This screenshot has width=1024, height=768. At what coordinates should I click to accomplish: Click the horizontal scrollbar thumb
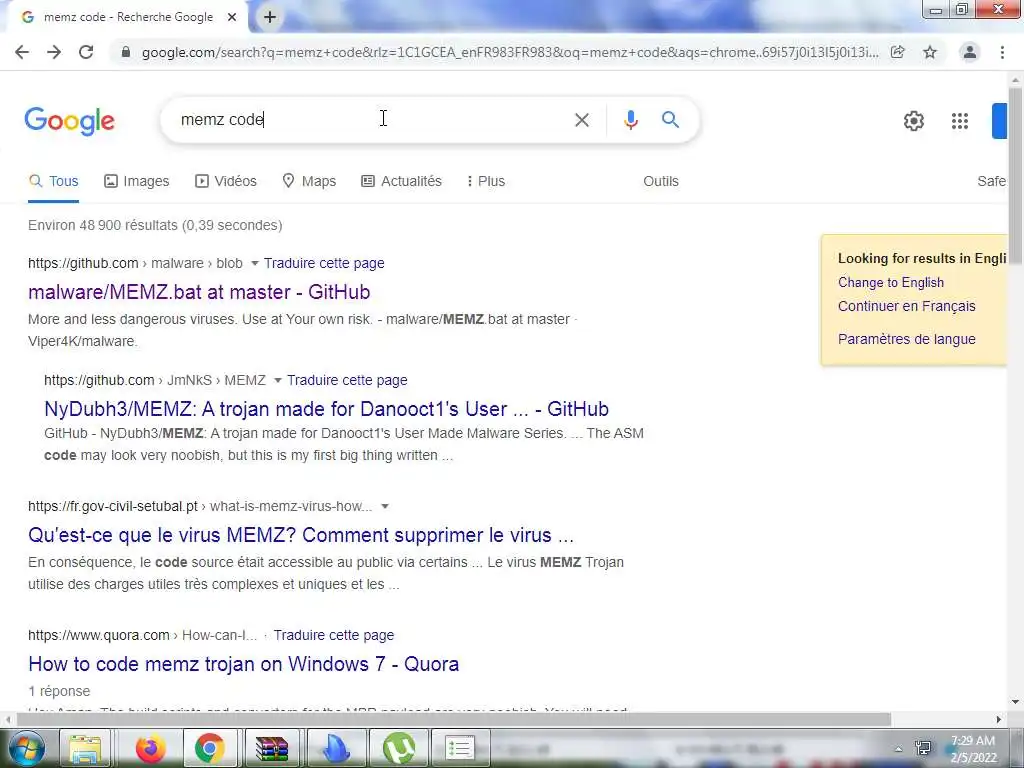(453, 719)
